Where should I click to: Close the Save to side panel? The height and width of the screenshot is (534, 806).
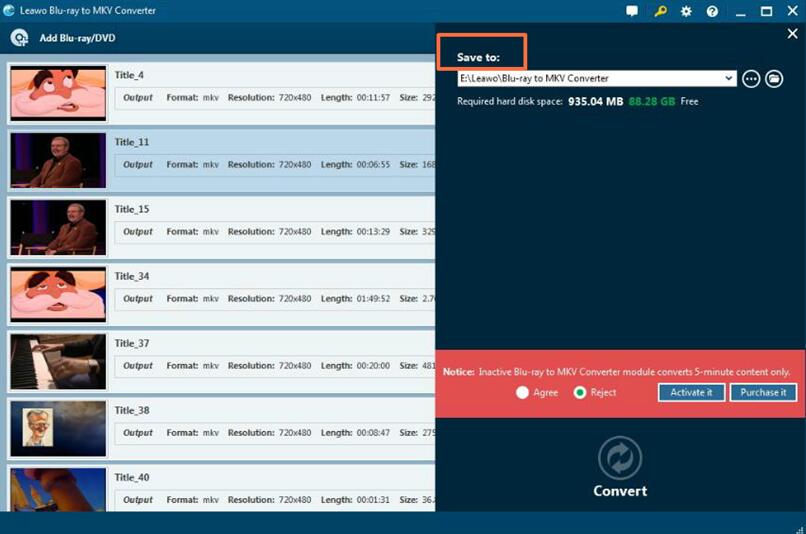point(792,34)
